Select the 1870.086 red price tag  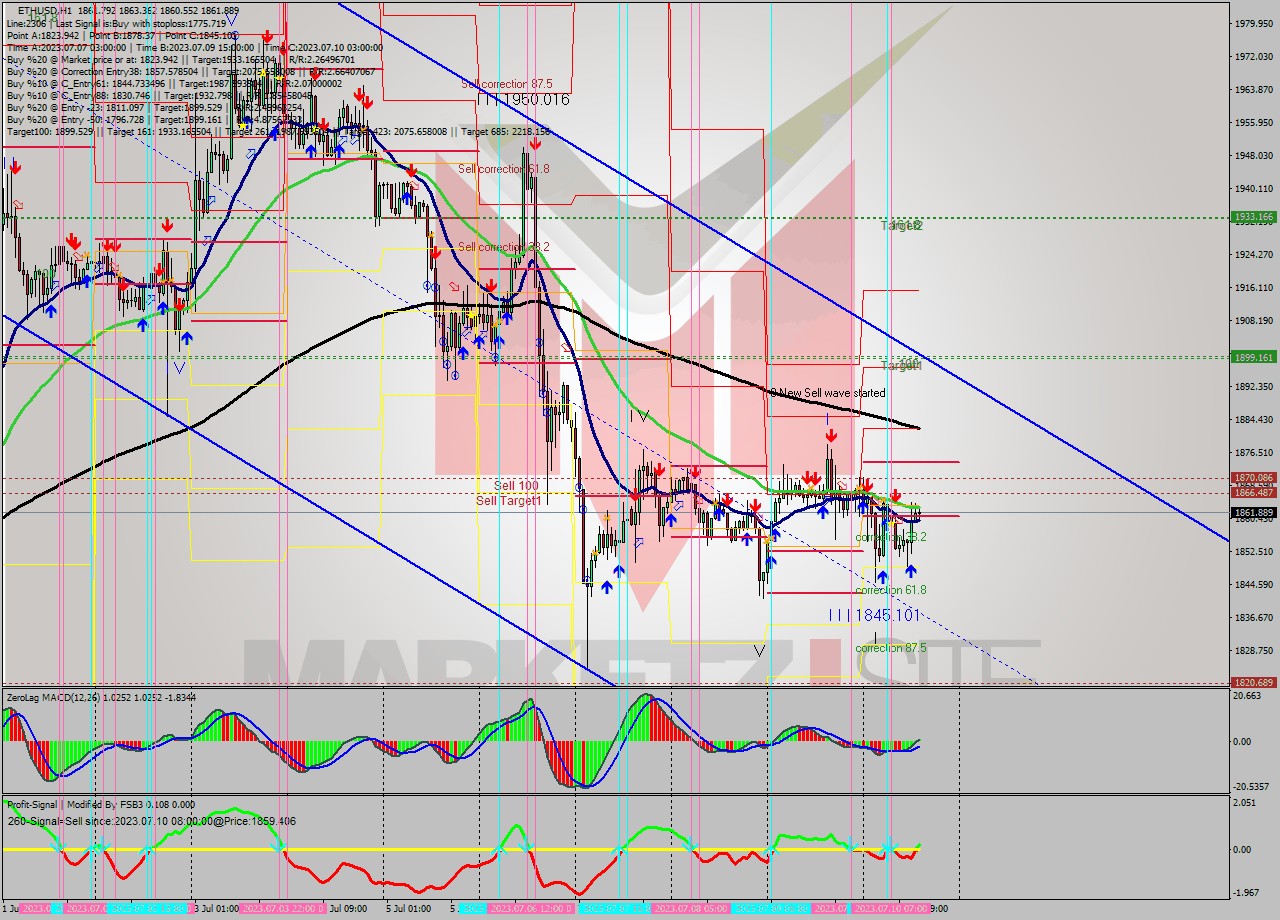tap(1252, 478)
